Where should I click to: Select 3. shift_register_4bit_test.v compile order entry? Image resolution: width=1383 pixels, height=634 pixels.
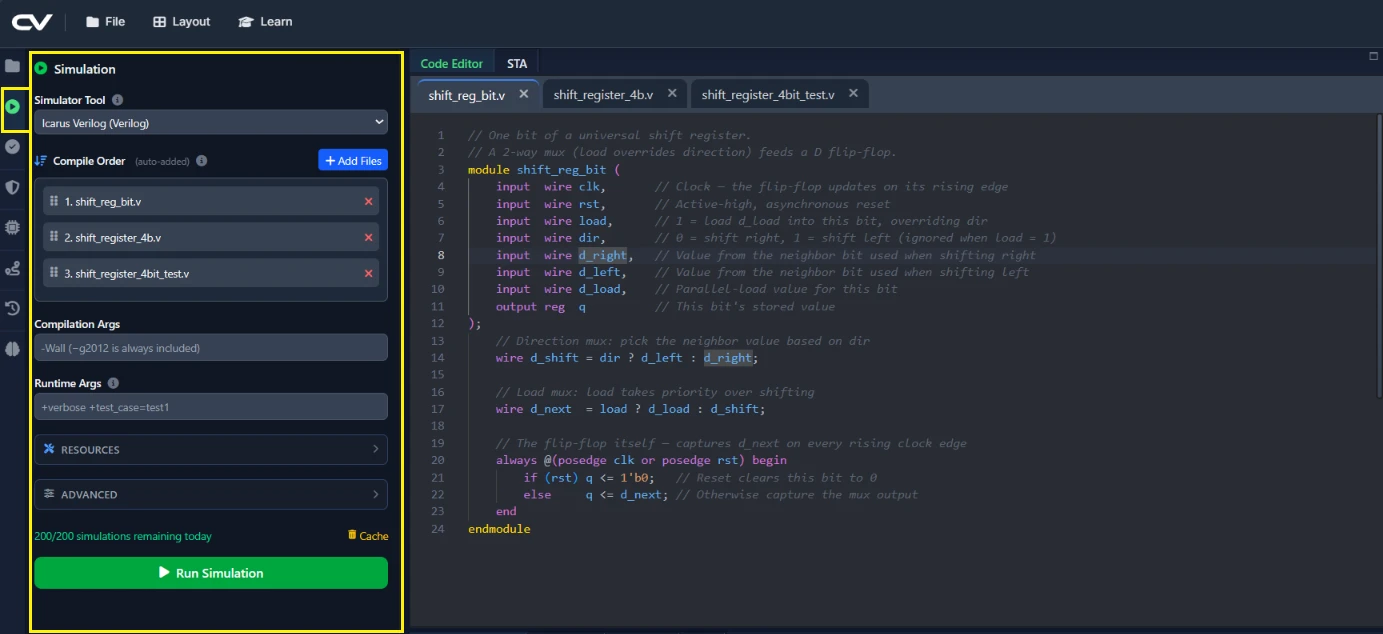pos(211,273)
